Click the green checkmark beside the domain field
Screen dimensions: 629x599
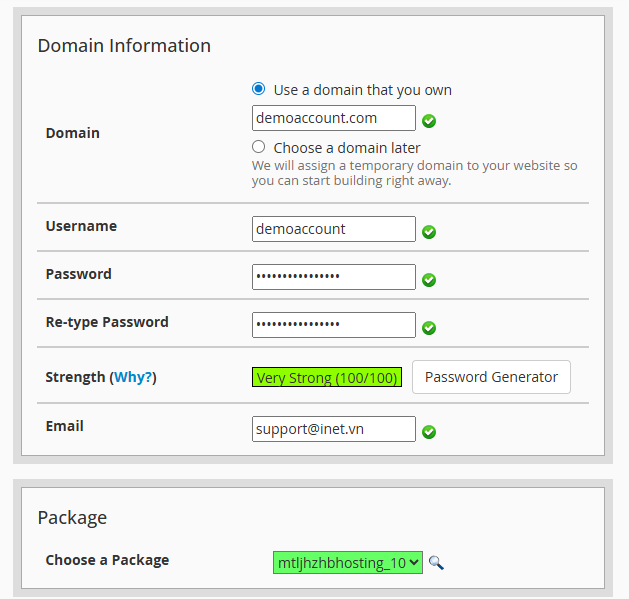pos(429,121)
